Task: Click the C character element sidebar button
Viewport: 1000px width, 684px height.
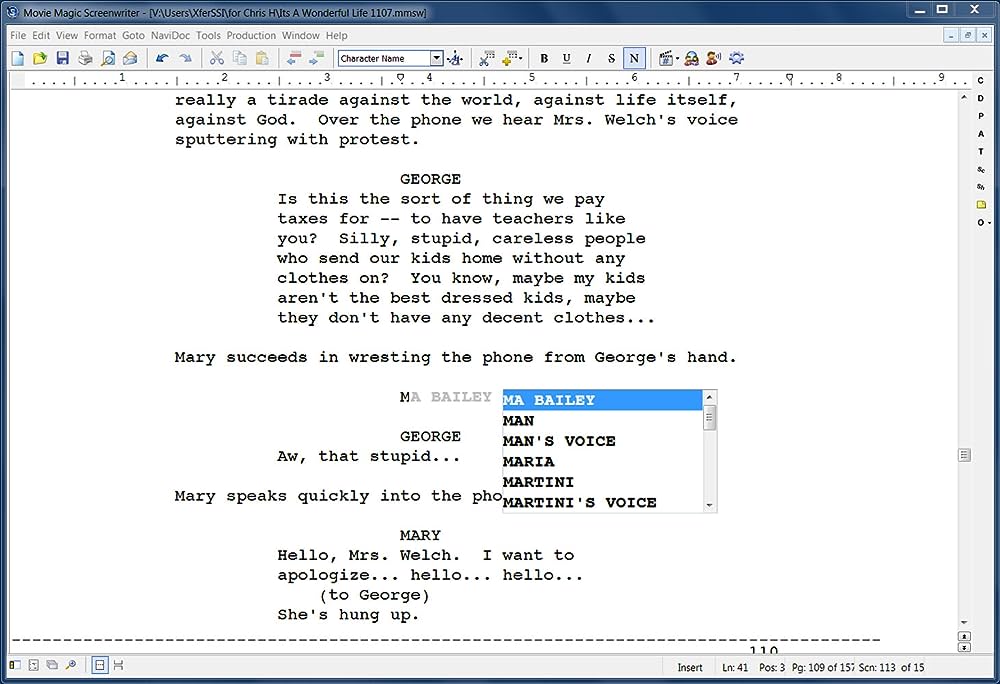Action: [981, 80]
